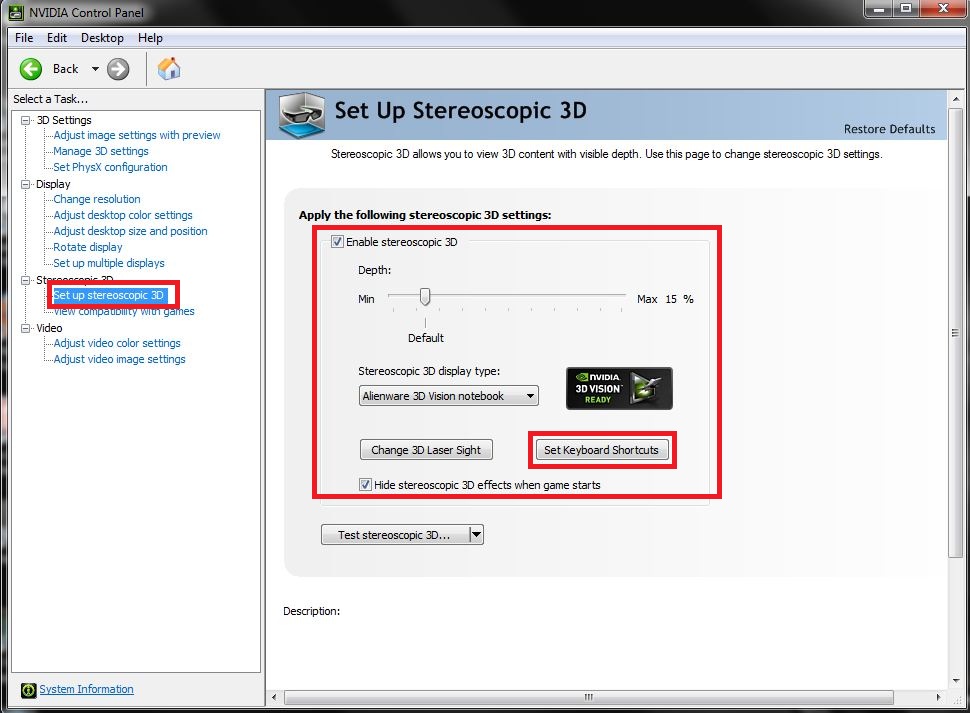Click Test stereoscopic 3D button
This screenshot has width=970, height=713.
[x=395, y=535]
